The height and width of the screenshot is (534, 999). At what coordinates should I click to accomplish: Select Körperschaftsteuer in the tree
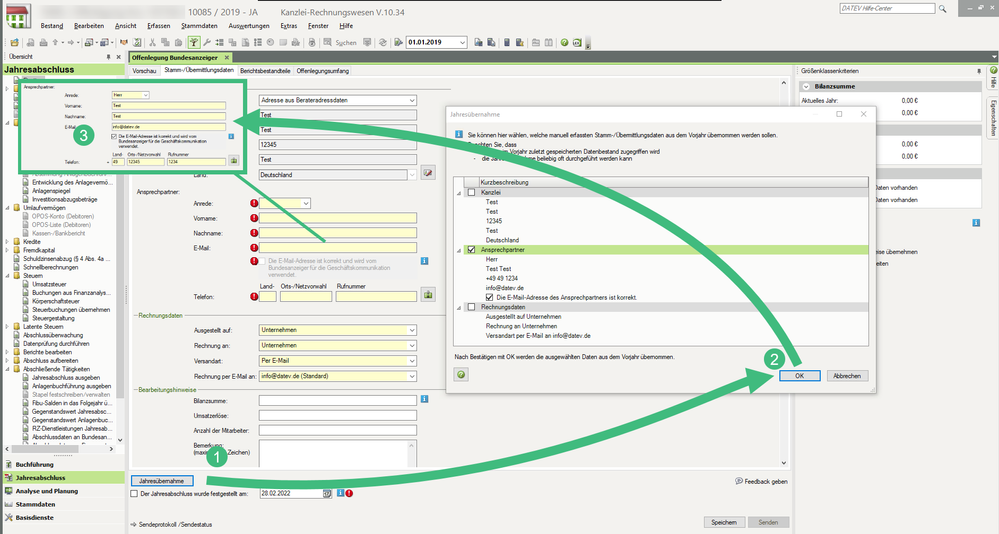56,301
